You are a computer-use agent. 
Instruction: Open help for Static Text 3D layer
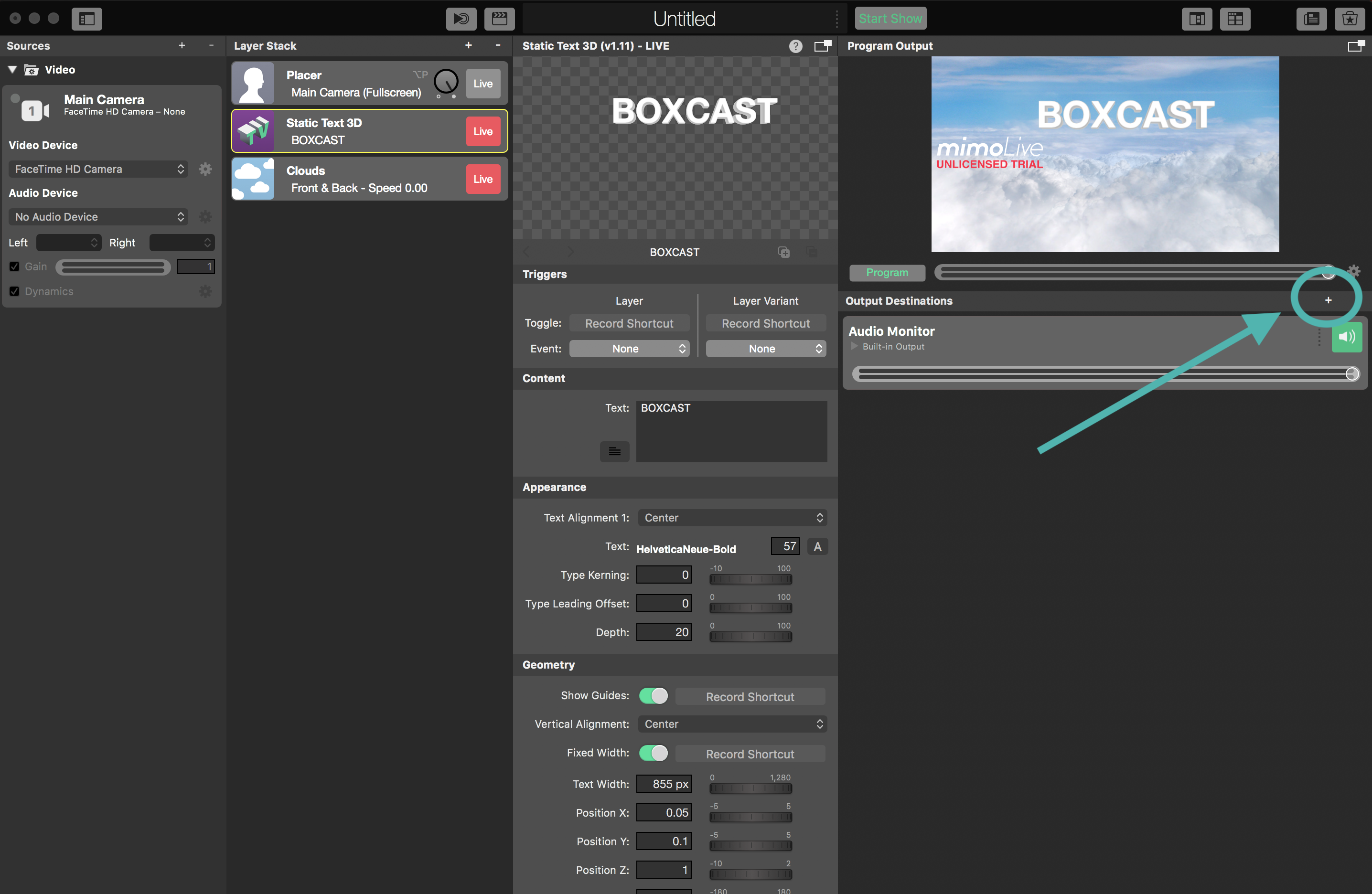coord(795,46)
